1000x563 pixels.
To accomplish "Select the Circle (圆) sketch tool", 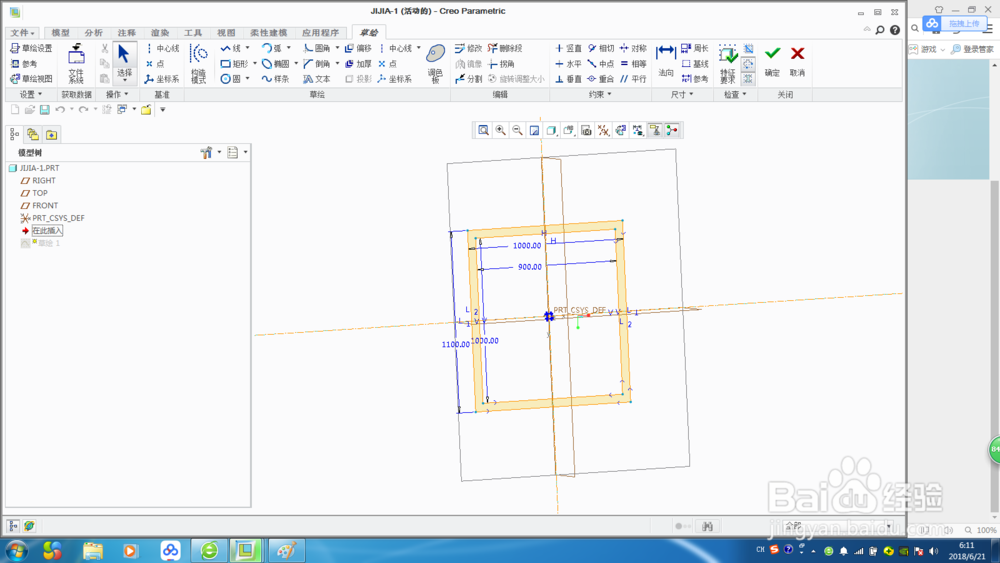I will click(x=231, y=79).
